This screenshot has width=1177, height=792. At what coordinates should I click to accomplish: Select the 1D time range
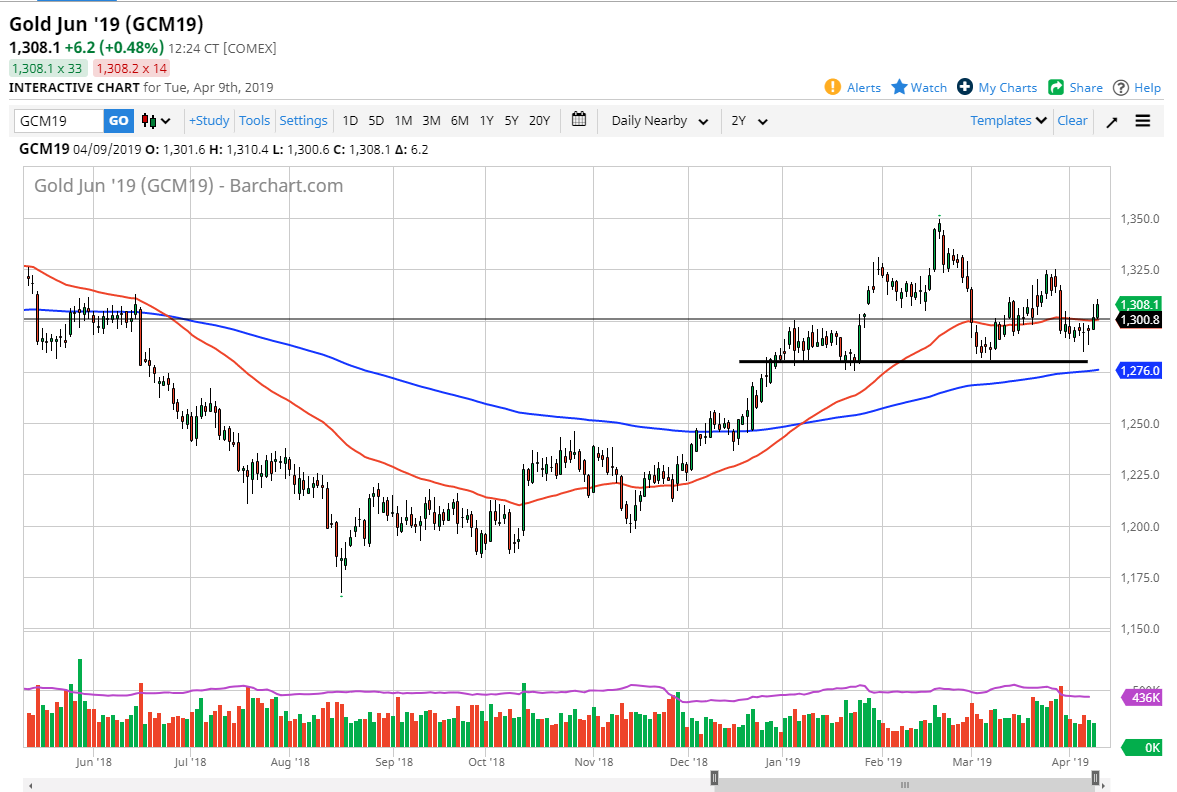[350, 121]
